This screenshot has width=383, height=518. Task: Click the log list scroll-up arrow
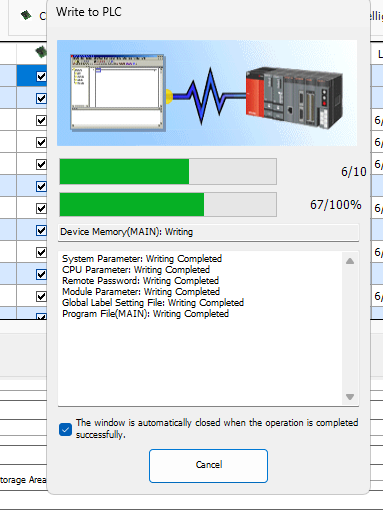350,261
